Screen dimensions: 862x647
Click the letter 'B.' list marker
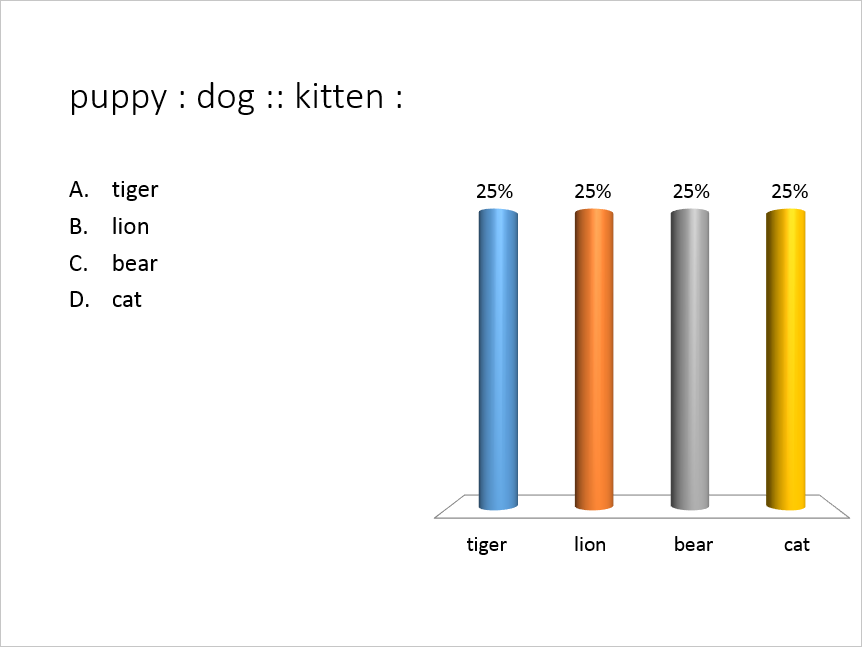tap(79, 226)
